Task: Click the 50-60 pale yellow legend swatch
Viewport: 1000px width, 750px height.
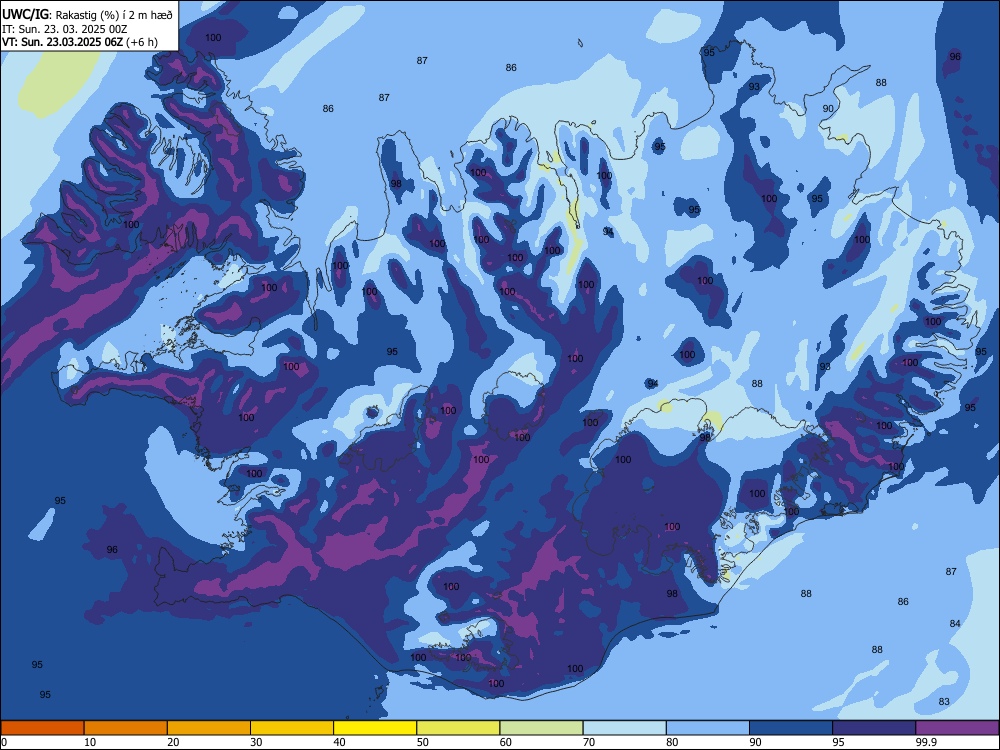Action: click(459, 728)
